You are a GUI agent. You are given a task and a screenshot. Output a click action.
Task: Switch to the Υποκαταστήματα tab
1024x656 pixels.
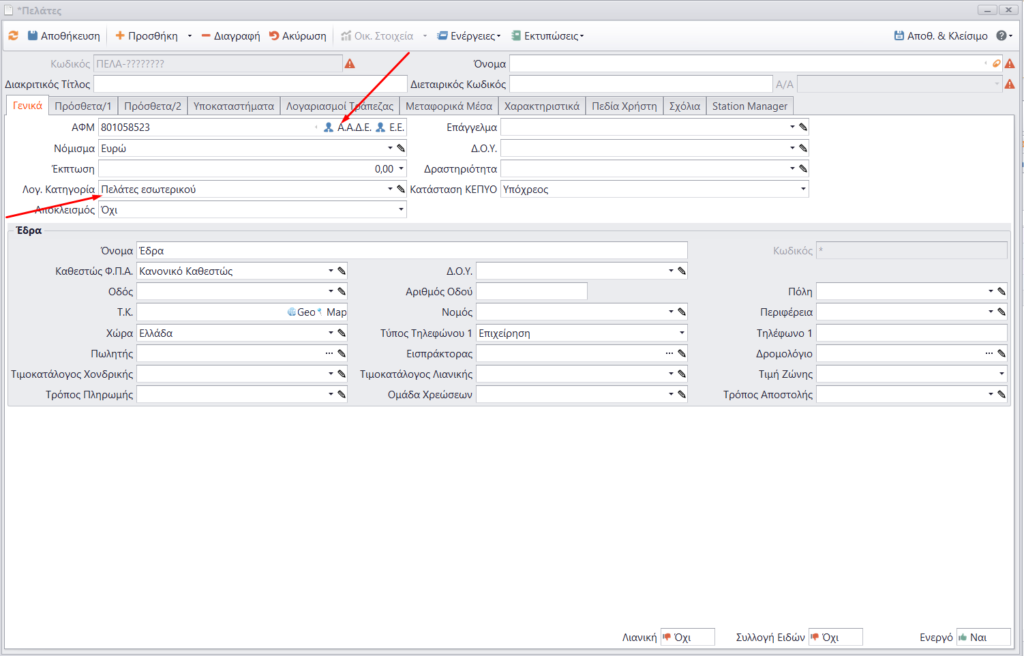[233, 106]
